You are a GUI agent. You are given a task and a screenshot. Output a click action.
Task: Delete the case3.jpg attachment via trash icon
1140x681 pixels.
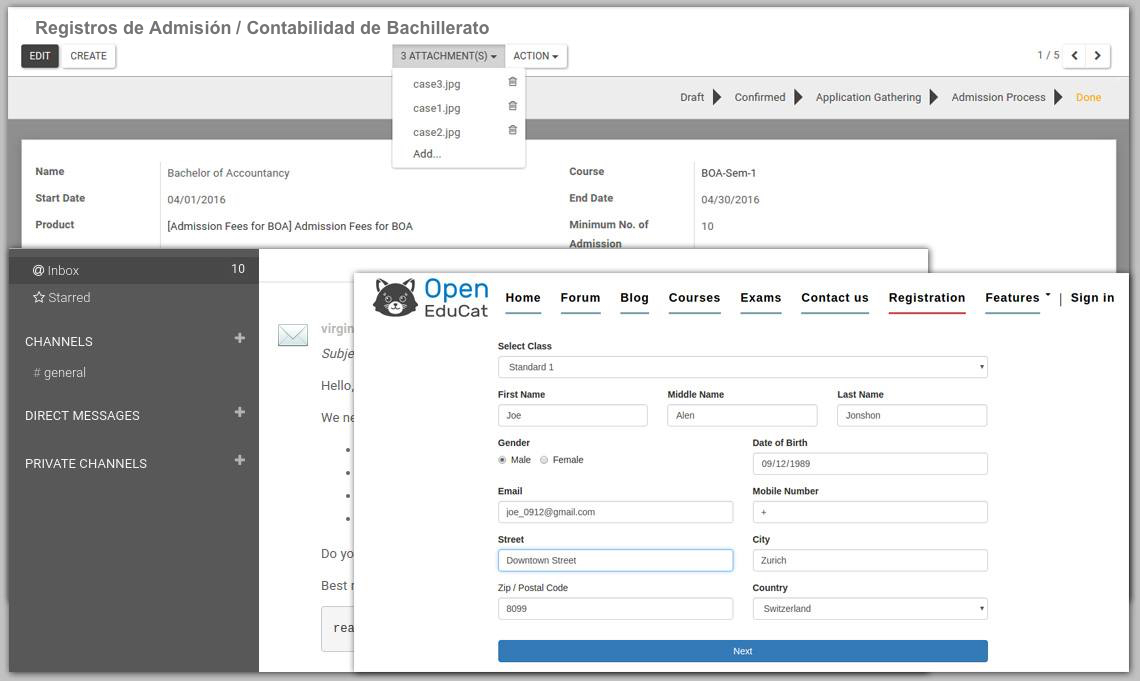[x=512, y=83]
